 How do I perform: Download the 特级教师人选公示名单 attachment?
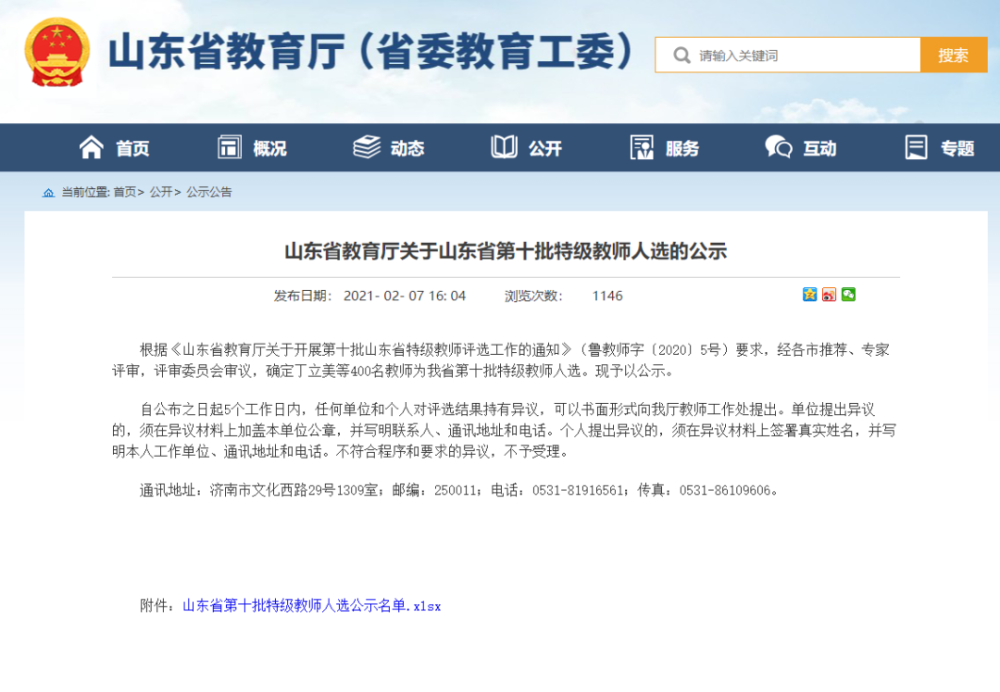tap(312, 604)
